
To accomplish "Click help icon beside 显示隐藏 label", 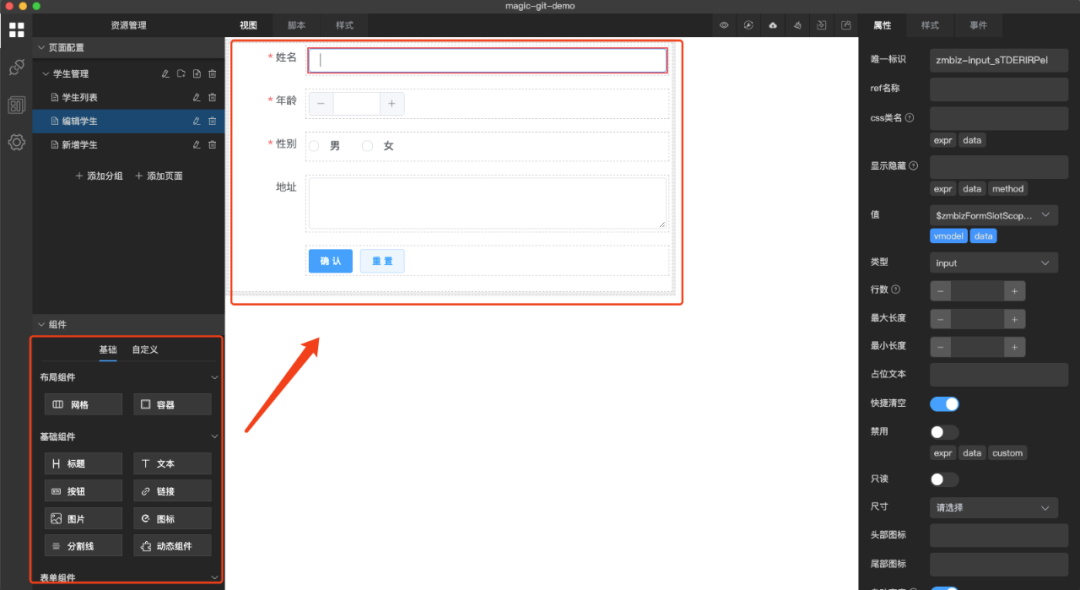I will (913, 166).
